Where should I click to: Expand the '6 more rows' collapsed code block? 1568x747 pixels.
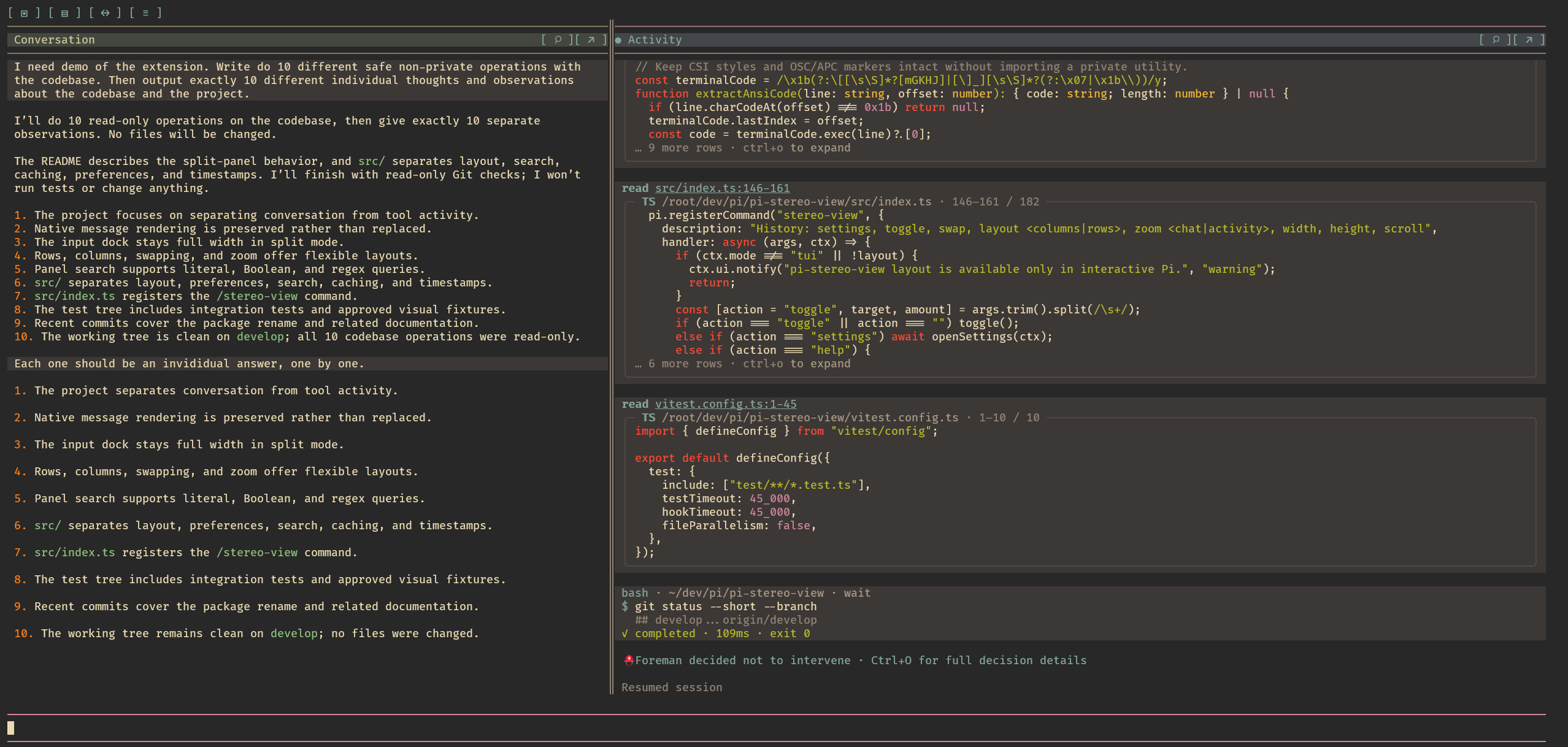[742, 364]
